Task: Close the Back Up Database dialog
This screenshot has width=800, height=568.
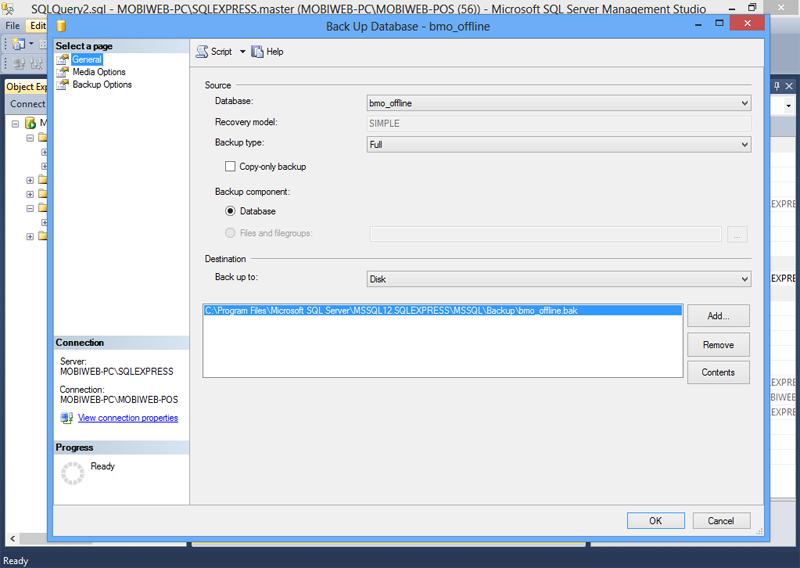Action: click(x=747, y=23)
